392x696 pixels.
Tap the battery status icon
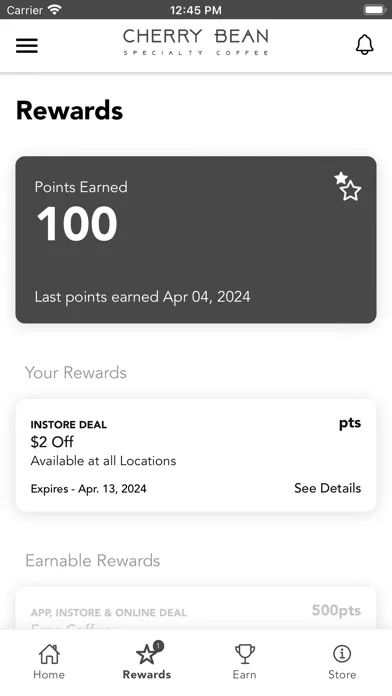pos(374,9)
